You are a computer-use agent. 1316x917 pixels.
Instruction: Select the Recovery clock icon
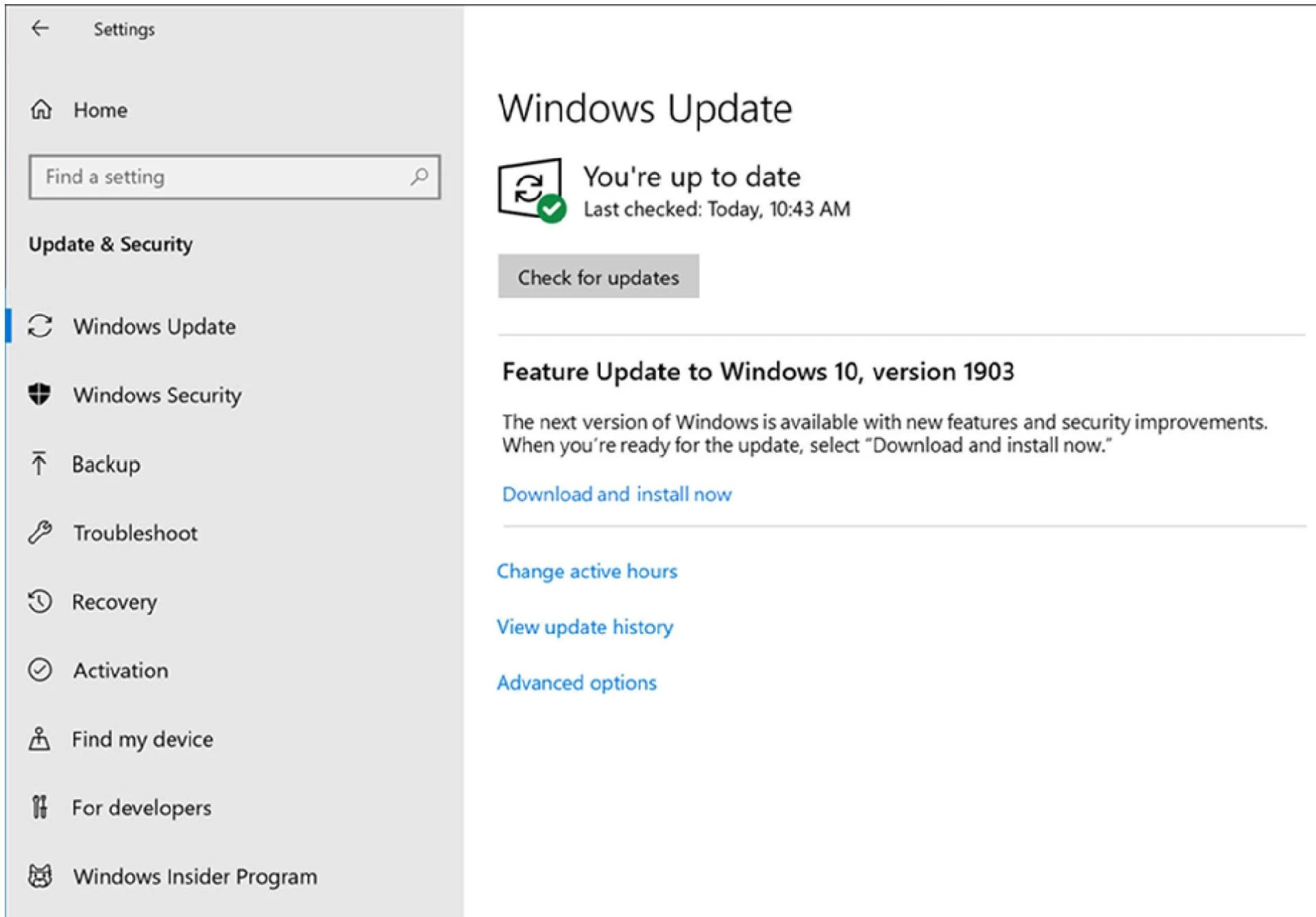coord(40,602)
